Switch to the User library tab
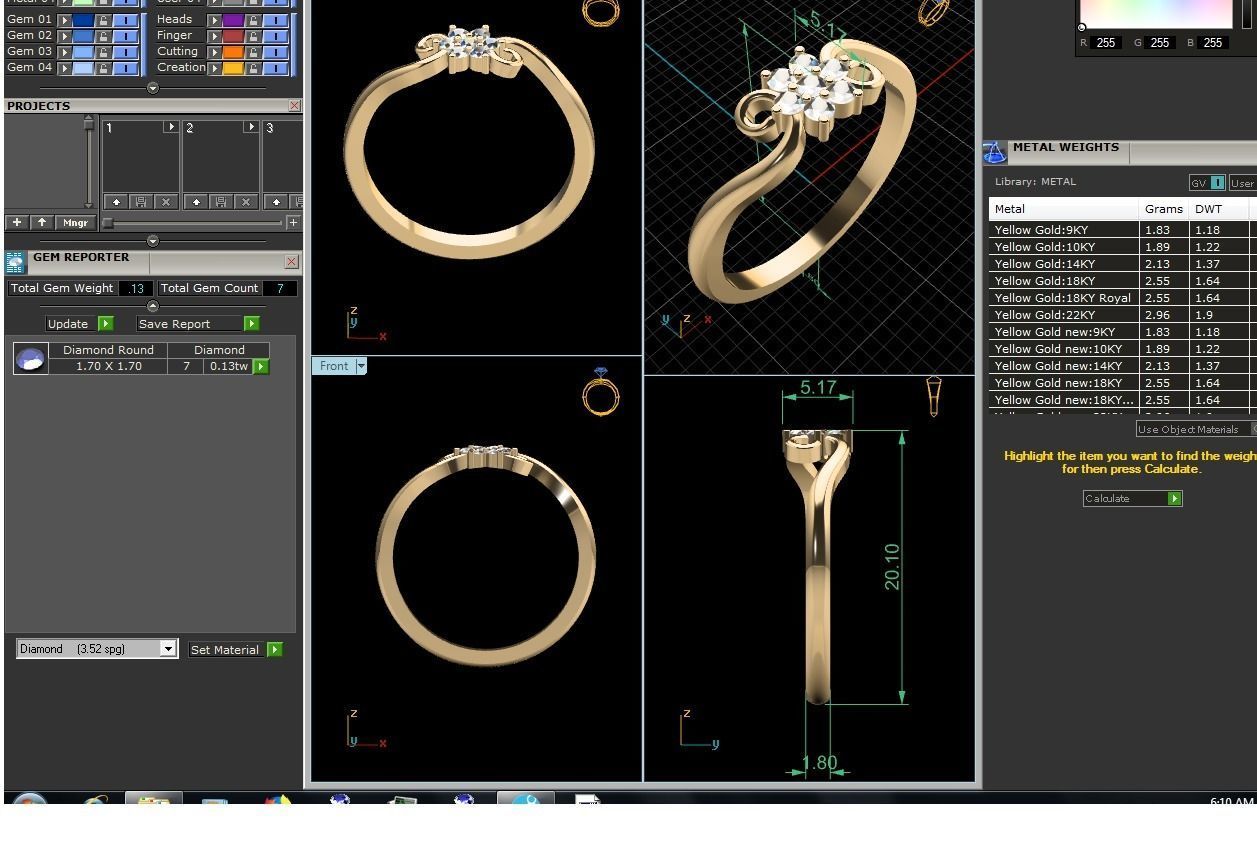Screen dimensions: 1257x867 (x=1243, y=182)
